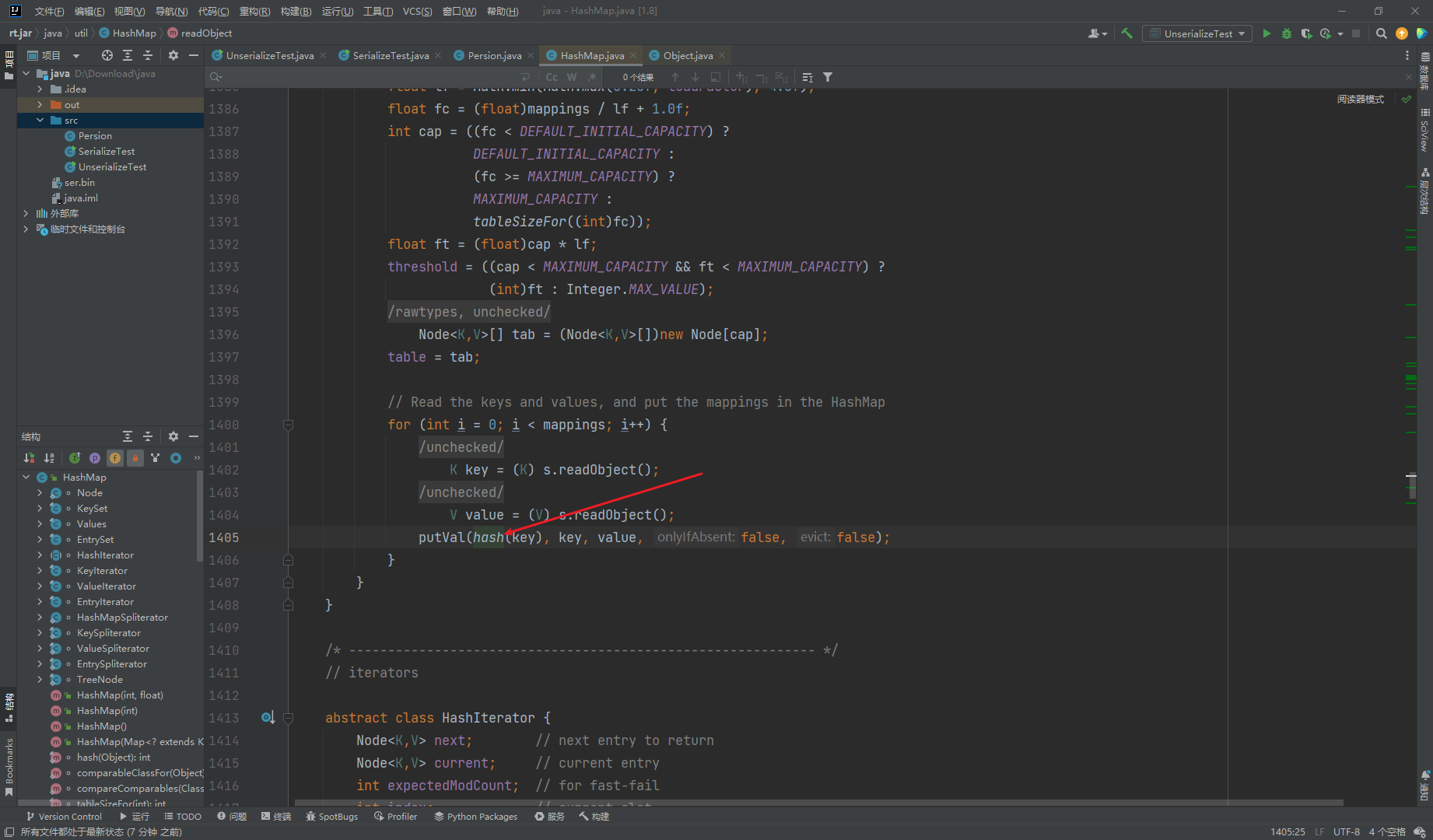Click the editor vertical scrollbar thumb
Viewport: 1433px width, 840px height.
[x=1412, y=485]
